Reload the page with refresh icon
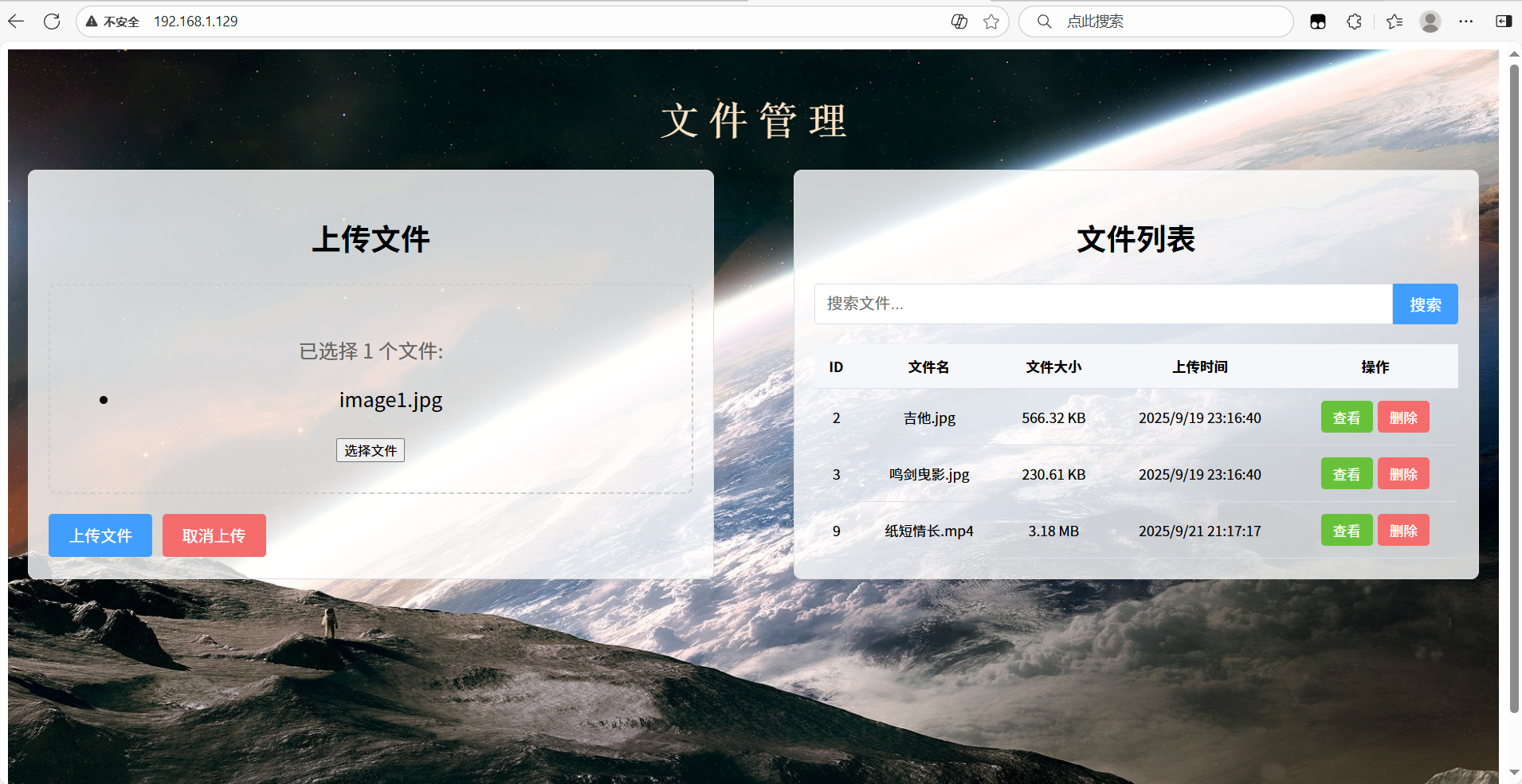Screen dimensions: 1522x784 pos(52,22)
